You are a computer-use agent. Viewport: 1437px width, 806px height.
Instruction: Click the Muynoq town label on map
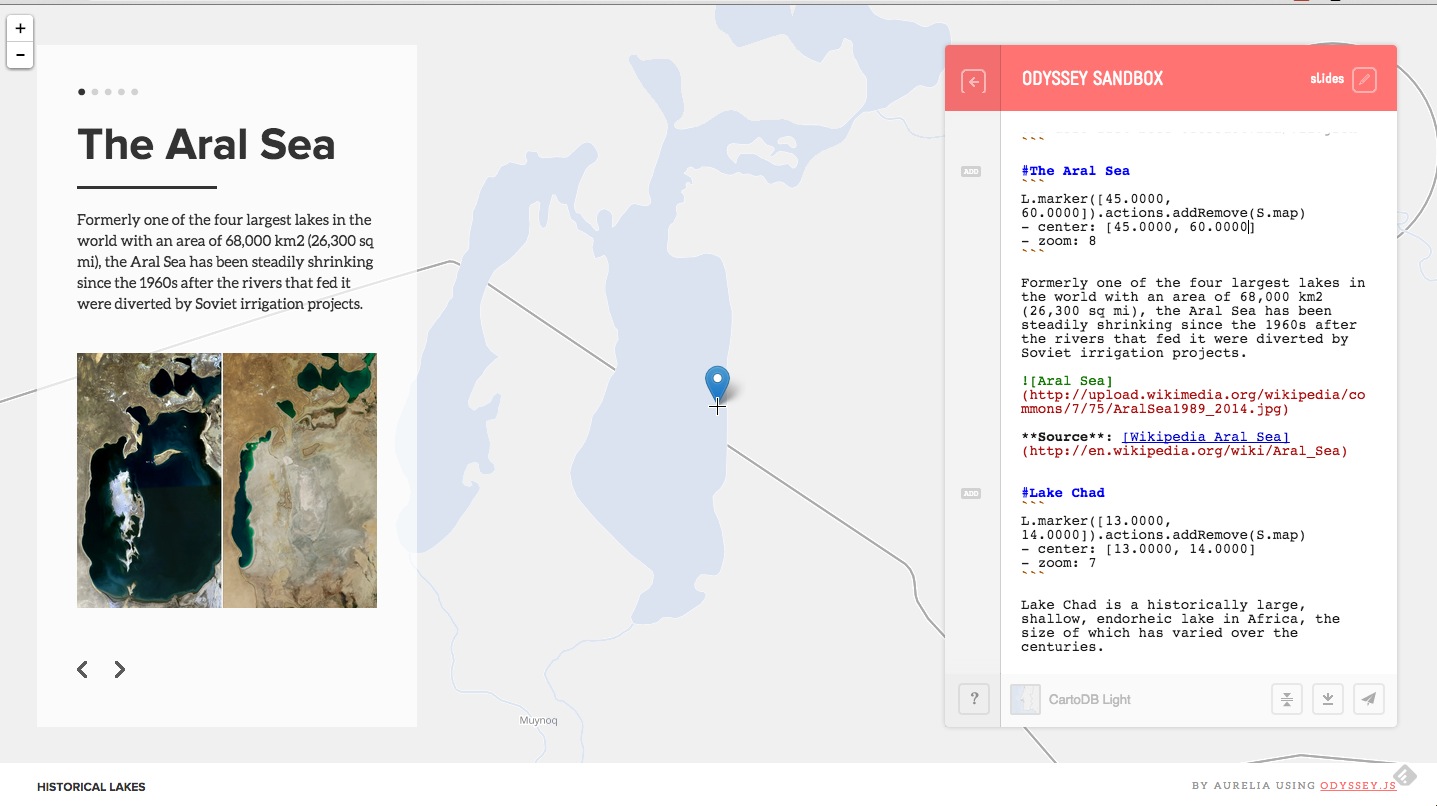tap(538, 720)
